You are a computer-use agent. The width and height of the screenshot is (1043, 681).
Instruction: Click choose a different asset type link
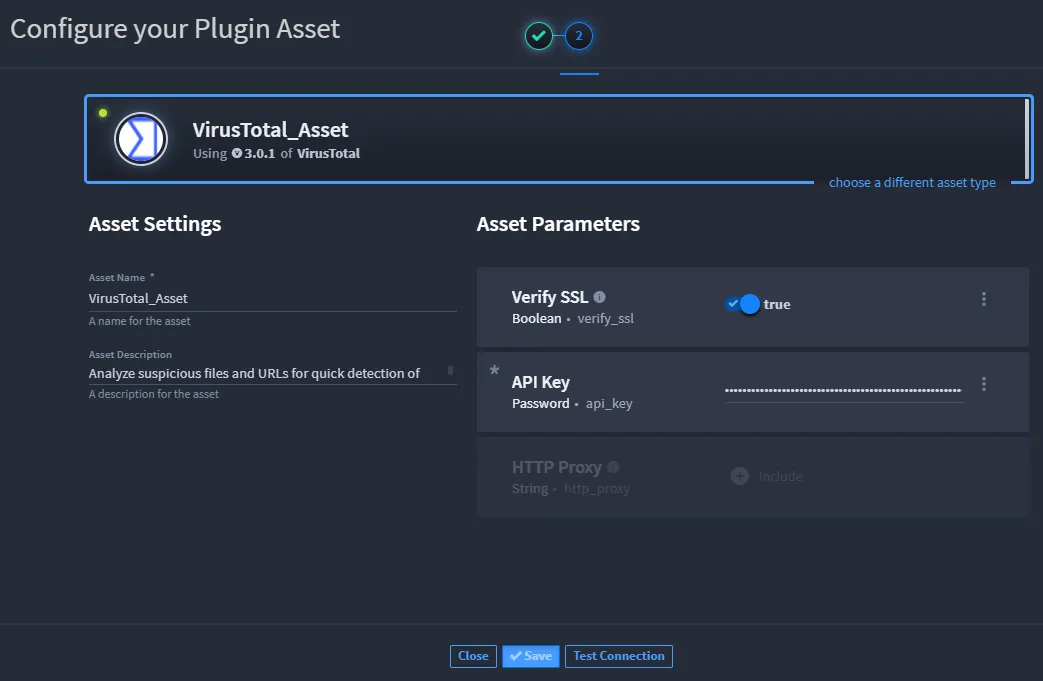click(912, 182)
